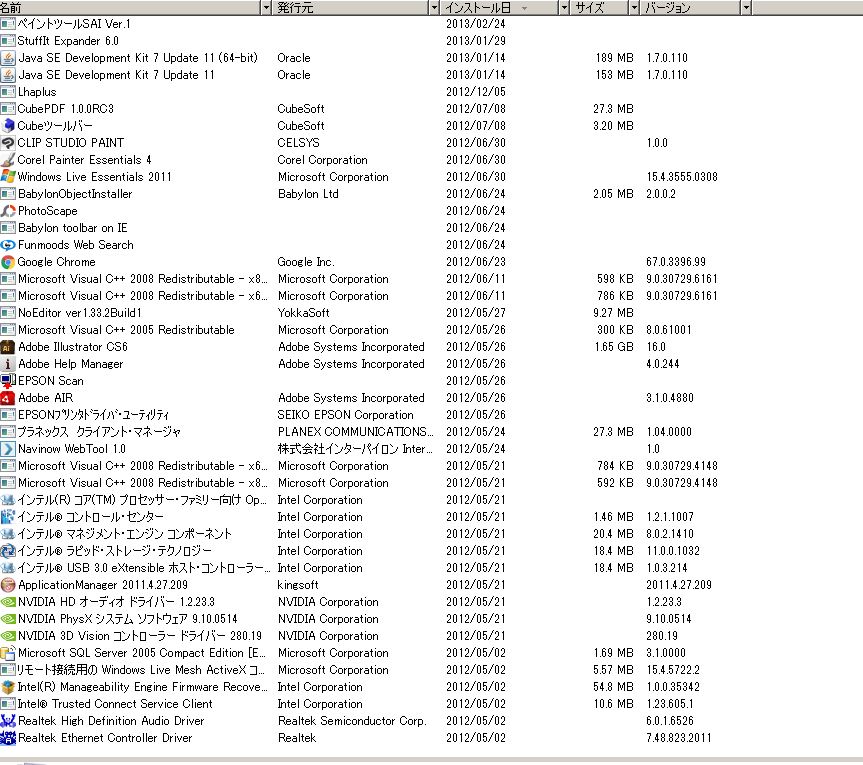Click the 15.4.3555.0308 version cell
The width and height of the screenshot is (863, 765).
682,177
